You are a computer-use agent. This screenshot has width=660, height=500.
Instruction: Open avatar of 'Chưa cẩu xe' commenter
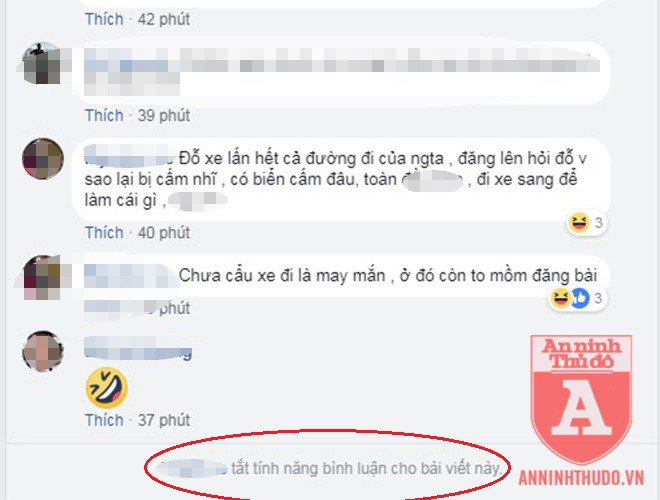(x=43, y=277)
